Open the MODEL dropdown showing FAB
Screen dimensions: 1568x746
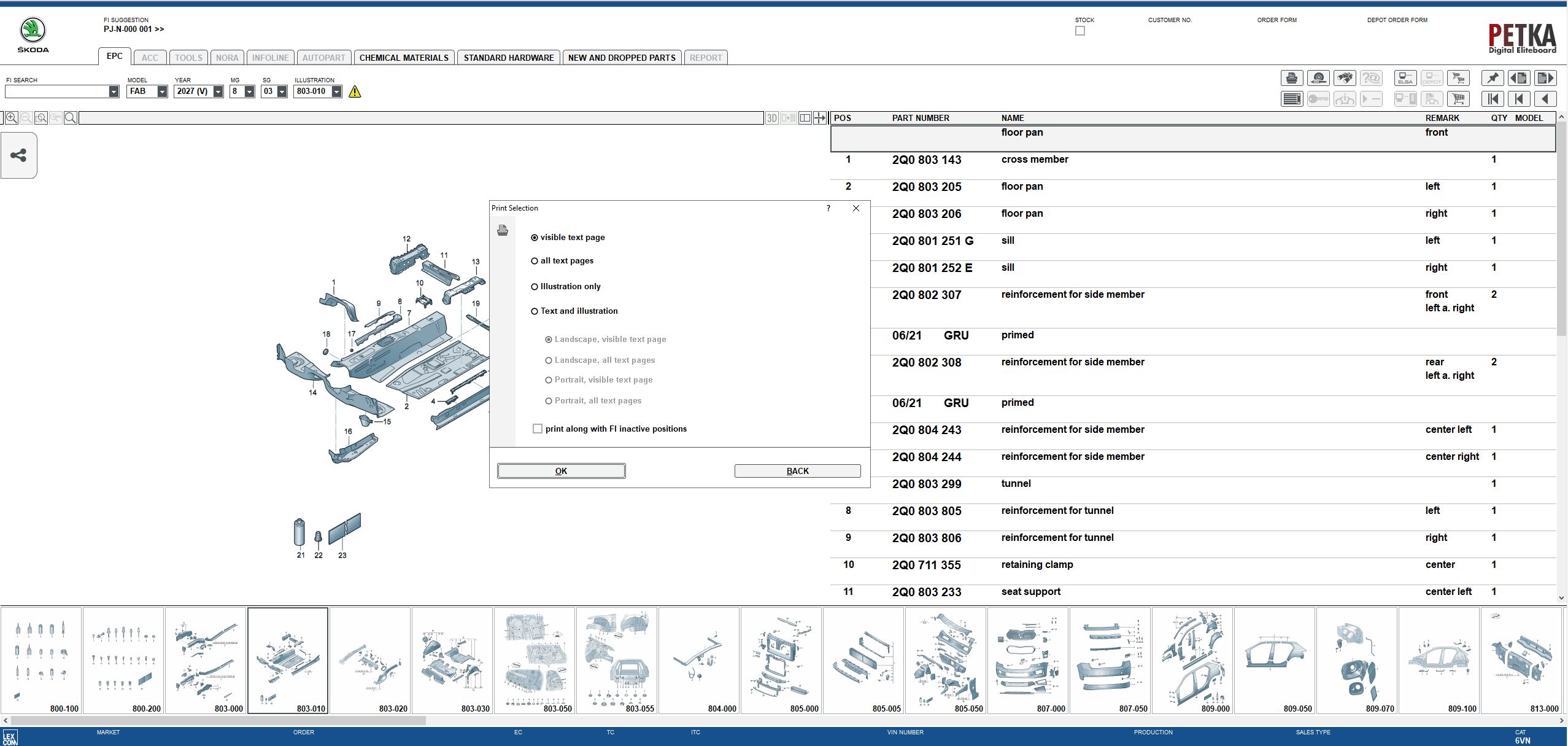pos(162,91)
